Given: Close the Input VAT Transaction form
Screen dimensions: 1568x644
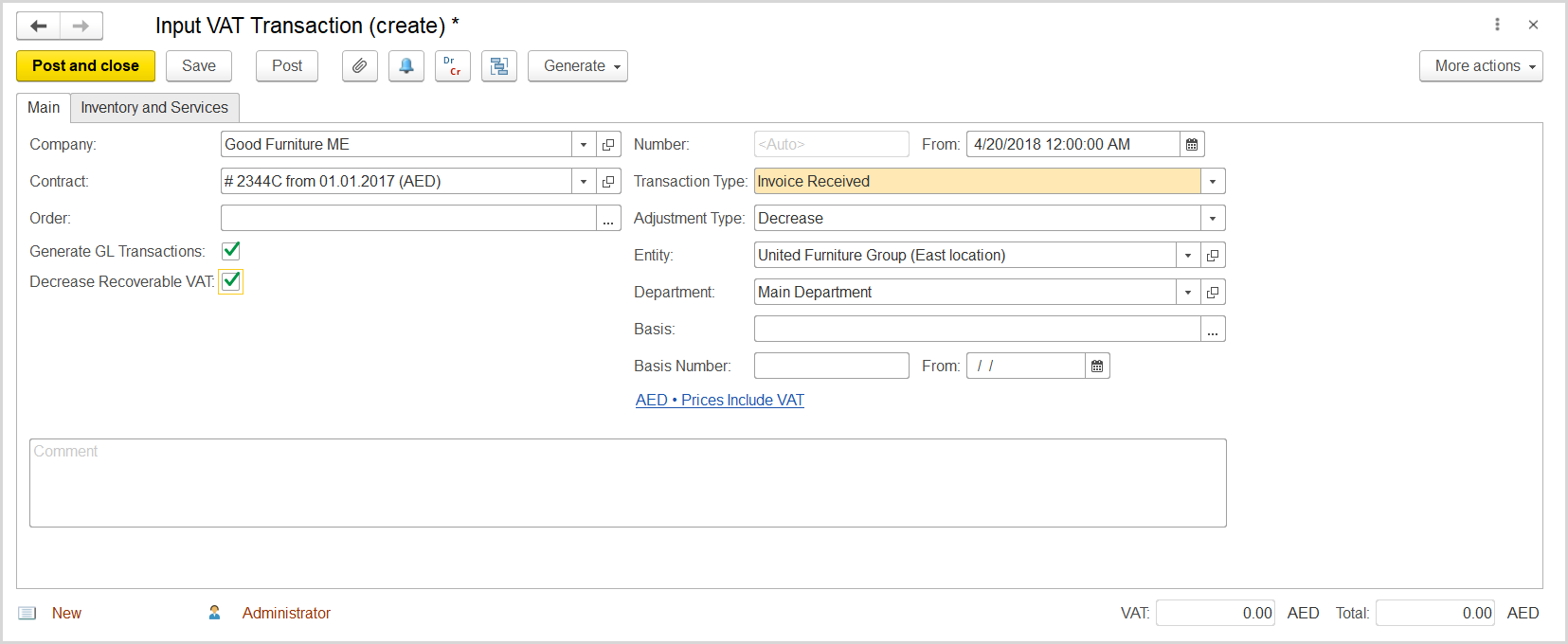Looking at the screenshot, I should click(x=1533, y=25).
